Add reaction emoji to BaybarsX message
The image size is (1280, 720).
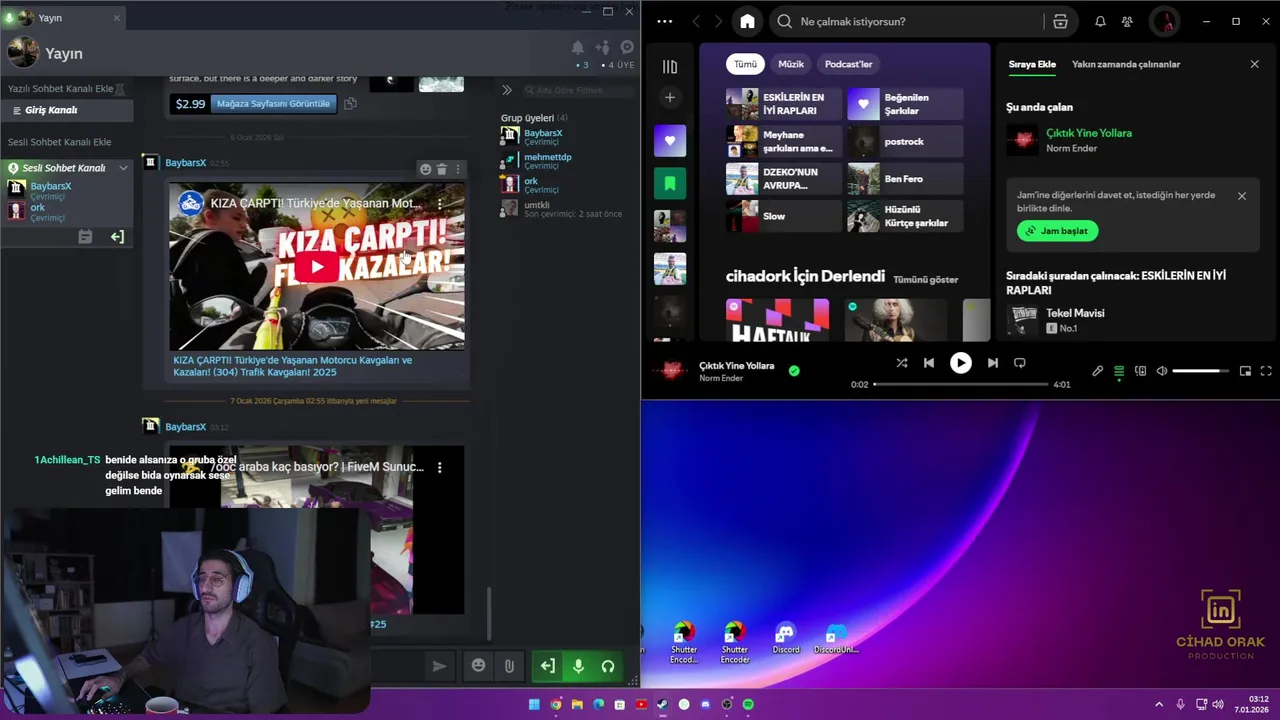pyautogui.click(x=425, y=170)
